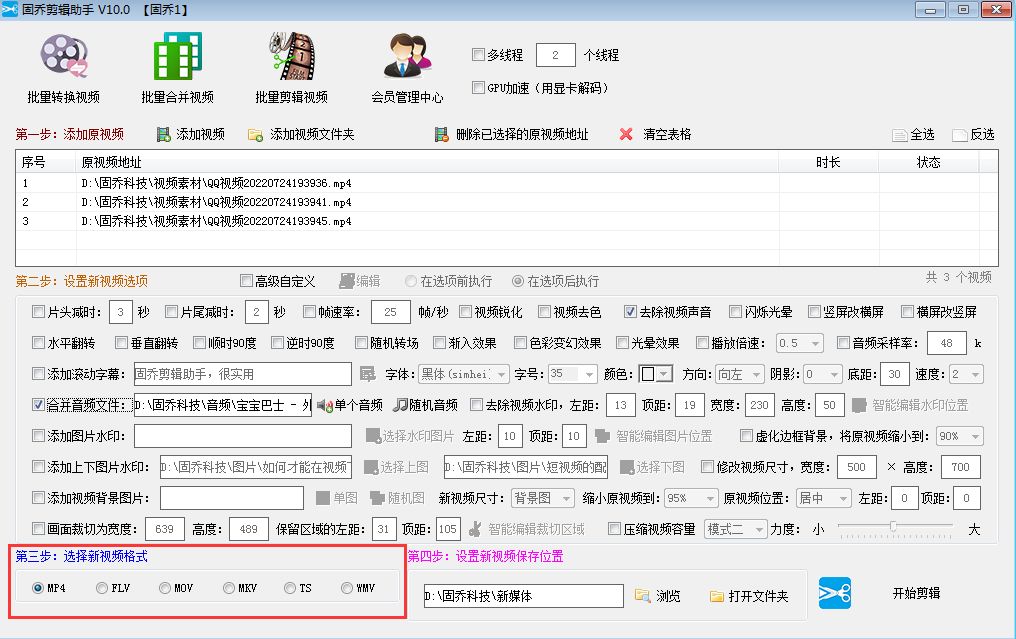
Task: Click 打开文件夹 folder icon
Action: point(717,596)
